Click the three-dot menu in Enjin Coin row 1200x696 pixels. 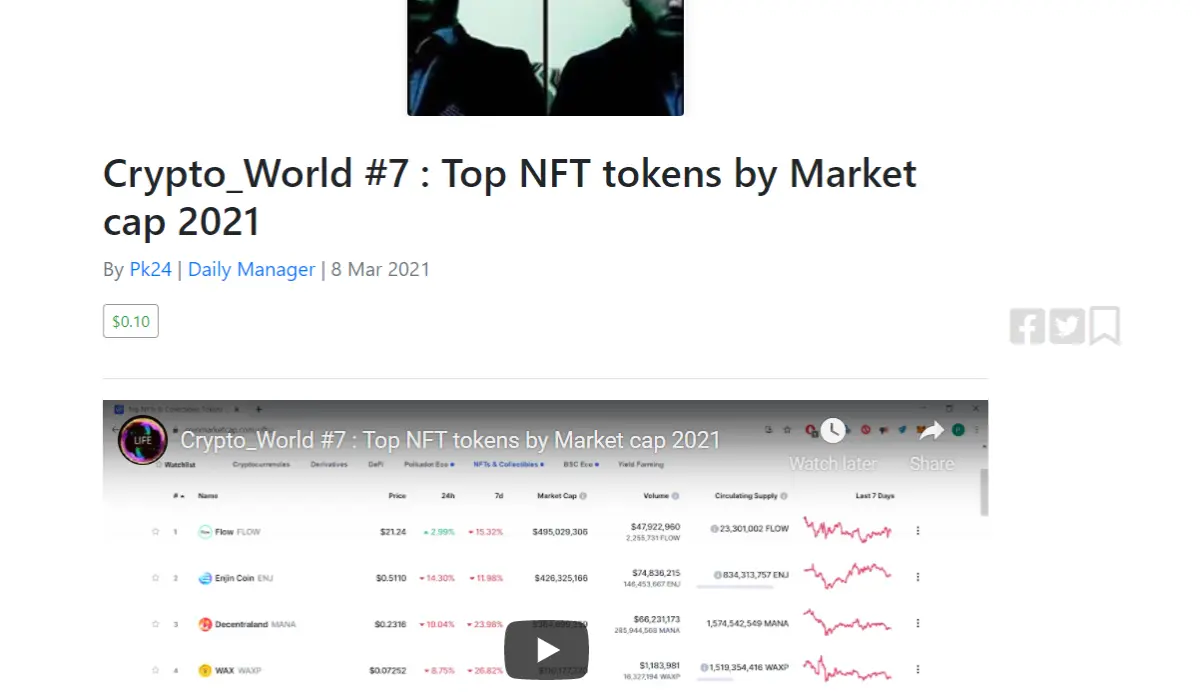(918, 577)
